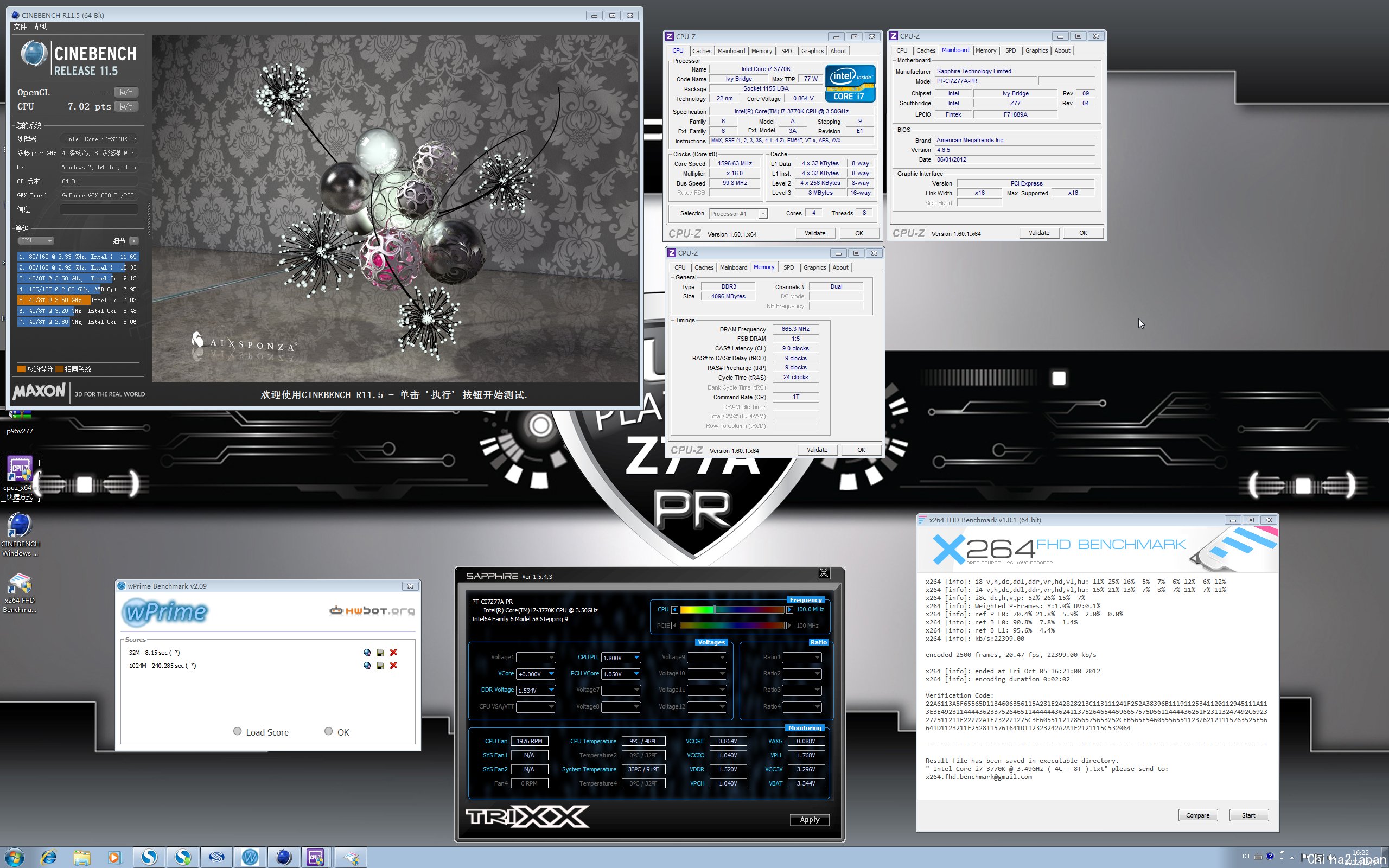Click the CINEBENCH 信息 info input field
This screenshot has width=1389, height=868.
pyautogui.click(x=99, y=209)
